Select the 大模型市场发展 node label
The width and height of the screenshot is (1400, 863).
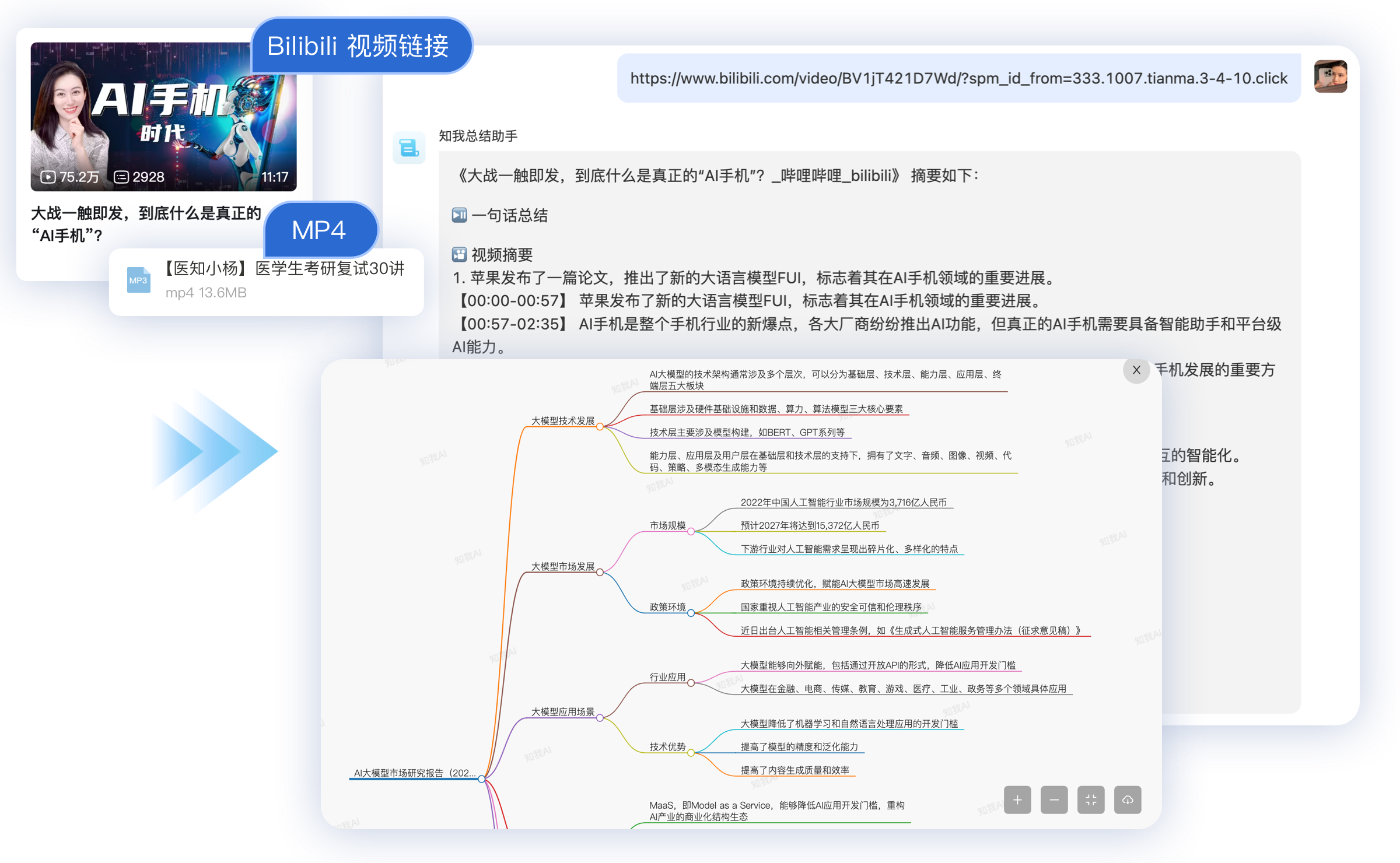point(562,566)
